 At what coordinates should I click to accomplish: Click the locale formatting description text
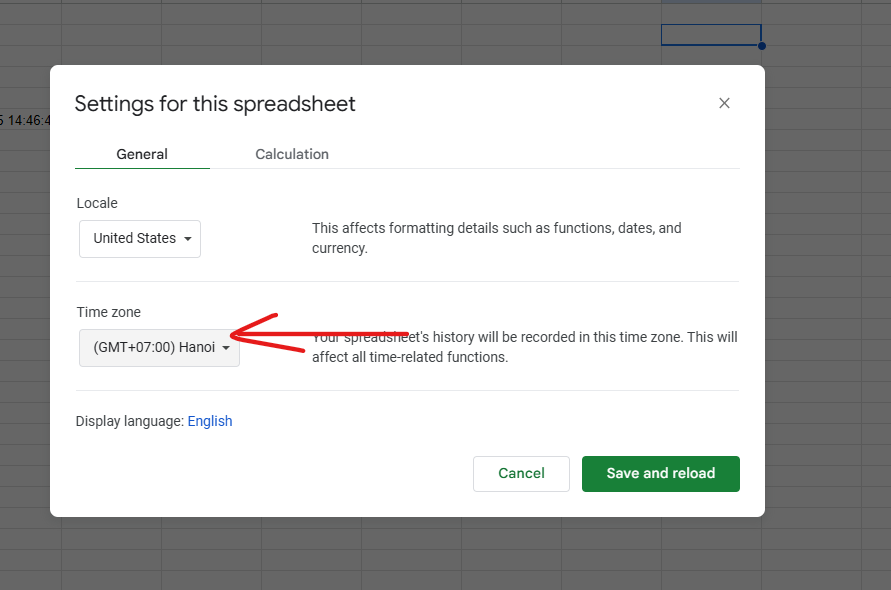click(496, 238)
